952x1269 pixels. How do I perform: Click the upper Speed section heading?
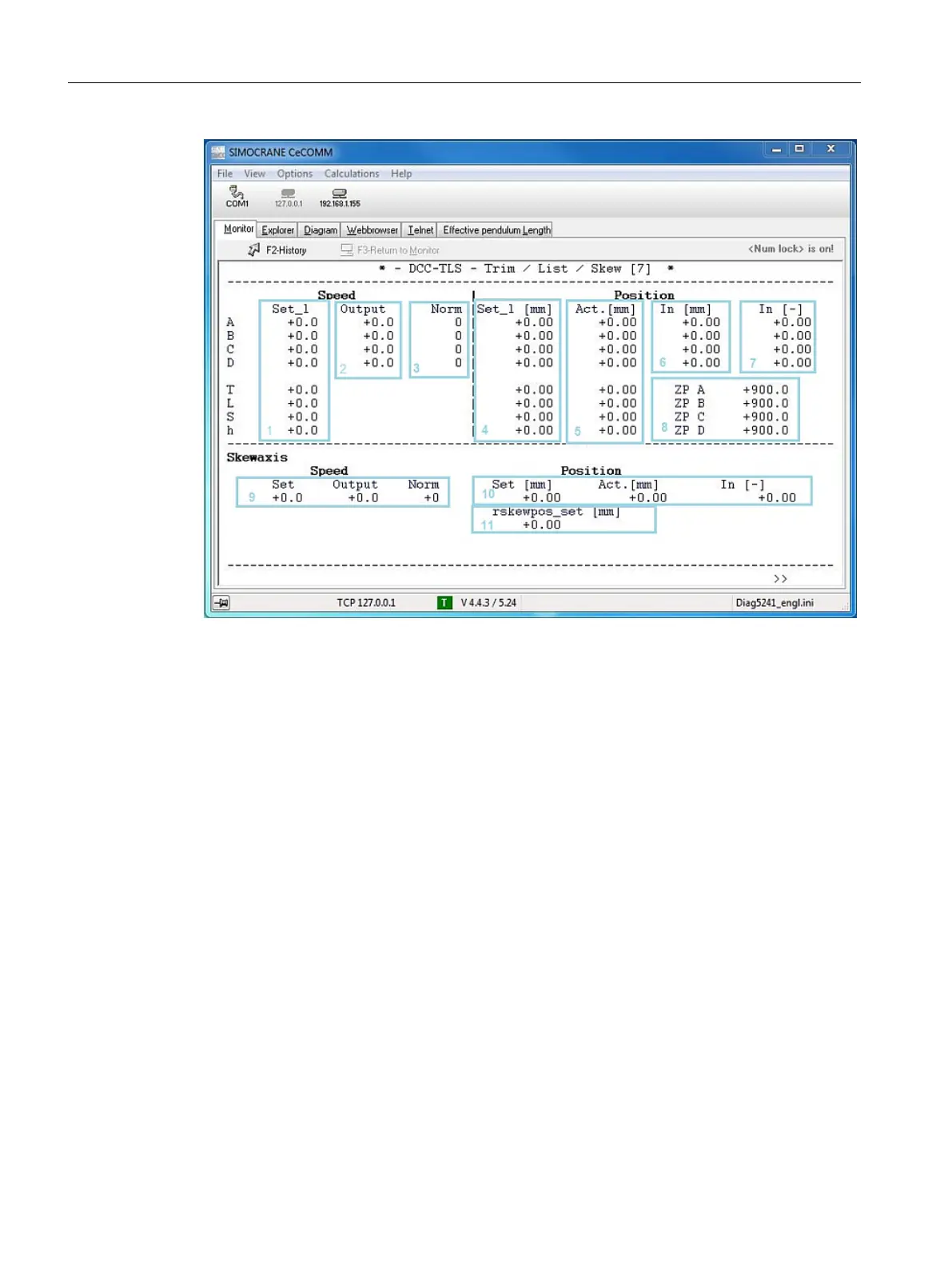(337, 296)
